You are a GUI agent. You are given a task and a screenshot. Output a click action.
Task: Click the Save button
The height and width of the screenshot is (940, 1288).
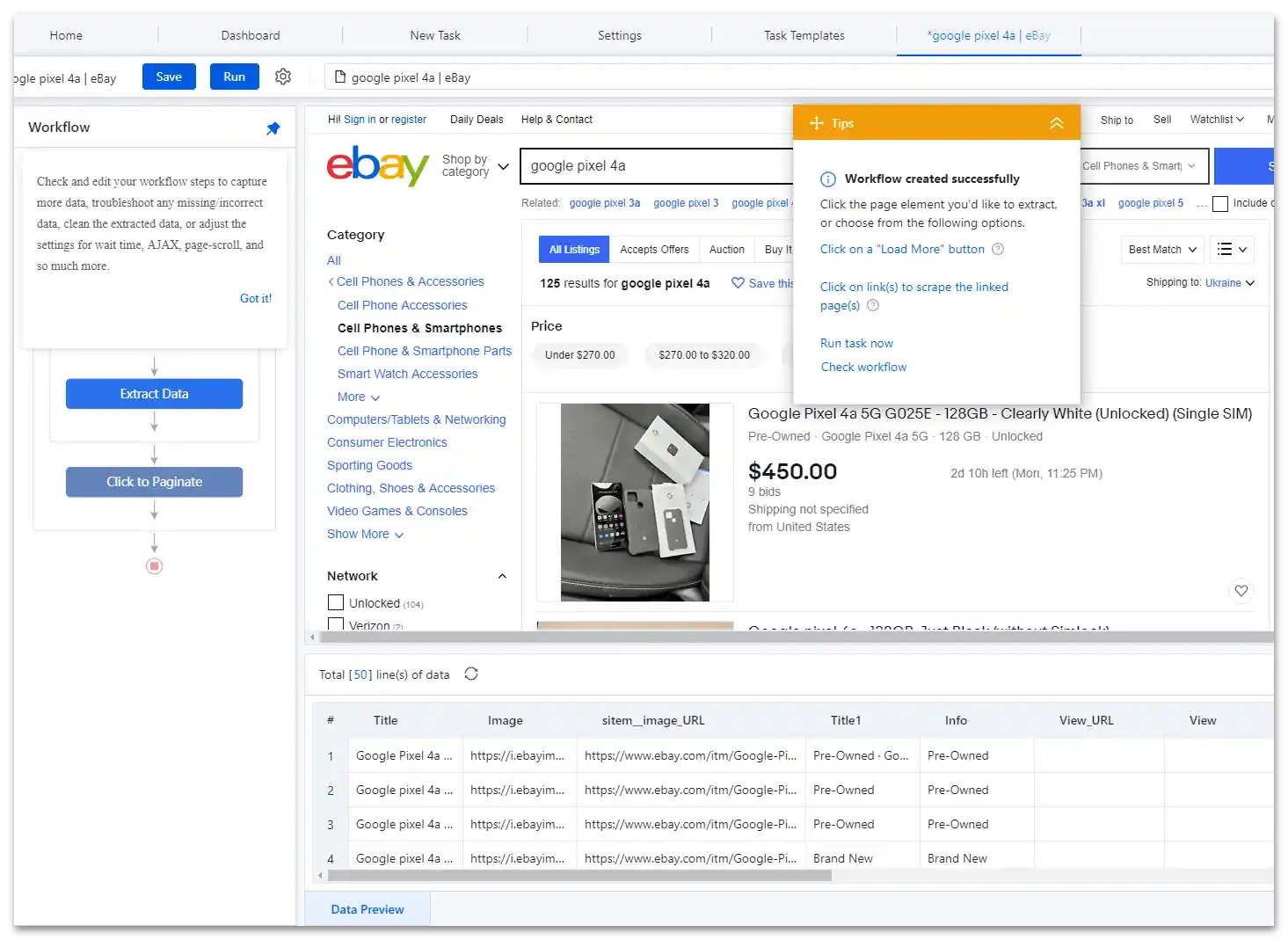(169, 77)
